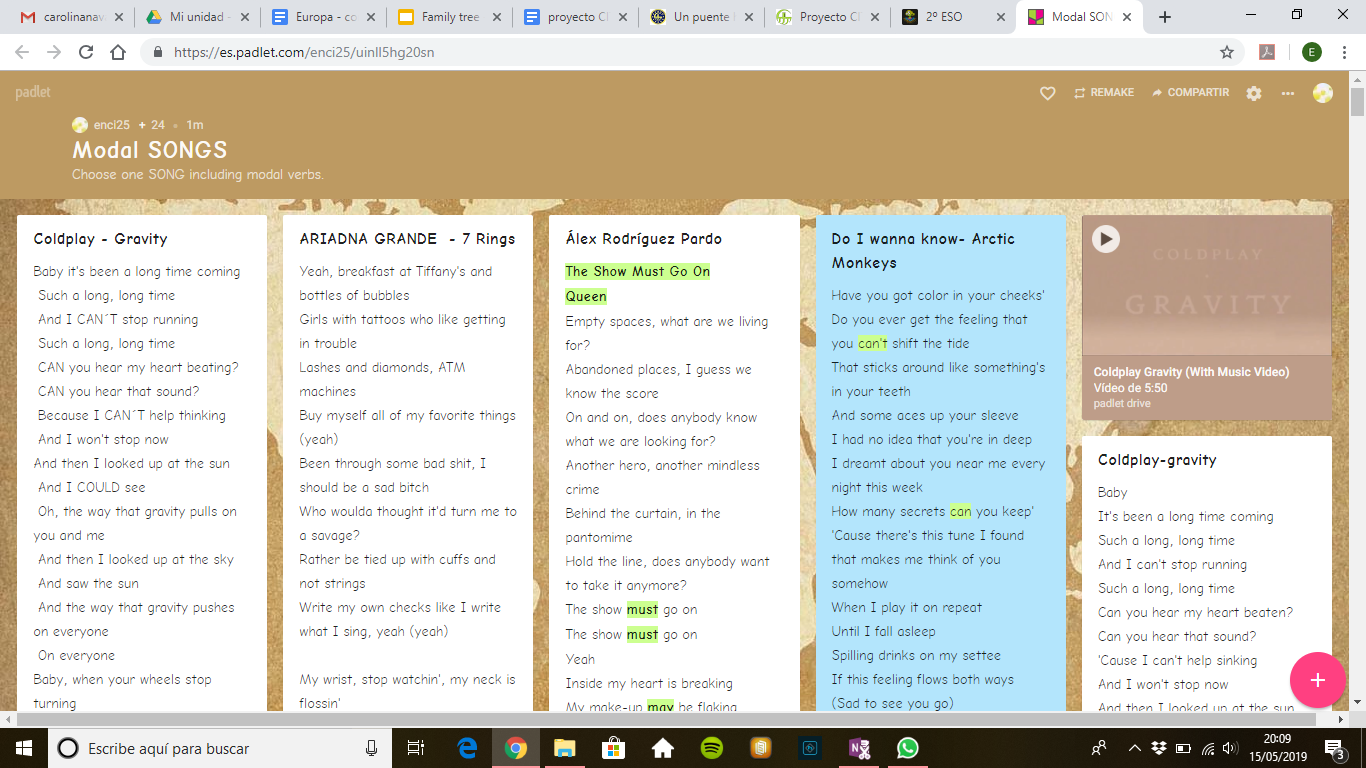Click the Álex Rodríguez Pardo post title
1366x768 pixels.
(643, 239)
